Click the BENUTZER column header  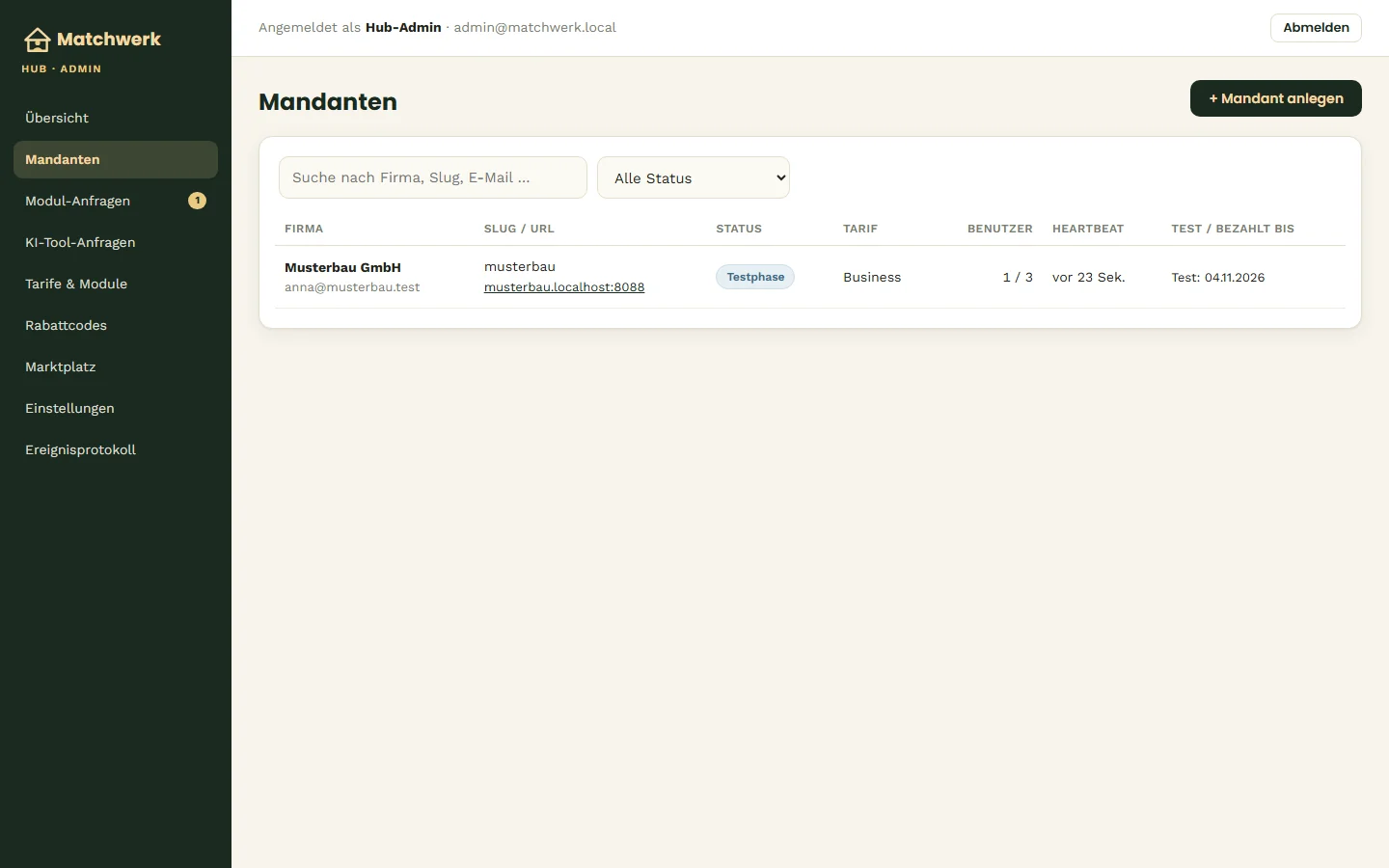1000,229
